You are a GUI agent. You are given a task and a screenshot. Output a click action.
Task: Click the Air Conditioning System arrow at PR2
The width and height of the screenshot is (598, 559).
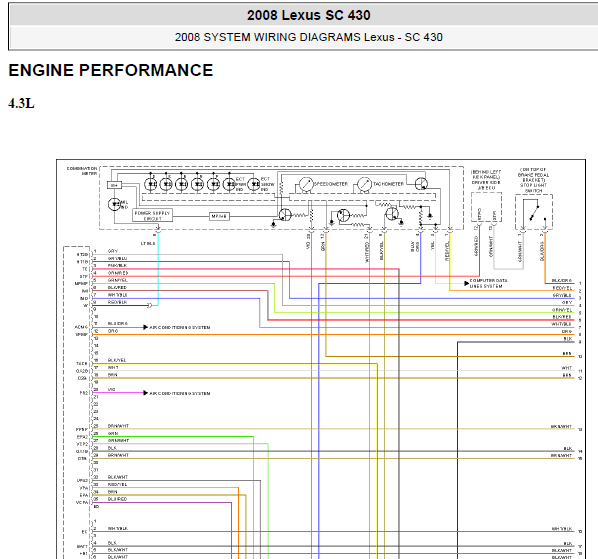point(145,393)
